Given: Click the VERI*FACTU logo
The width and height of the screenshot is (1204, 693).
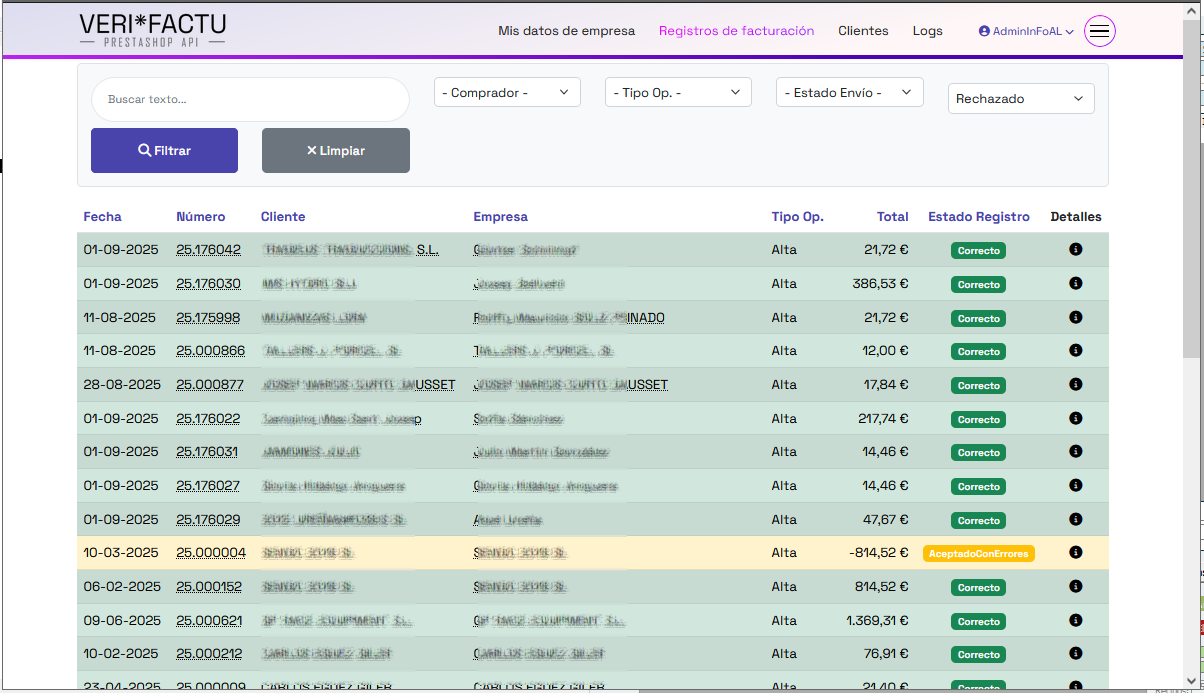Looking at the screenshot, I should tap(152, 29).
